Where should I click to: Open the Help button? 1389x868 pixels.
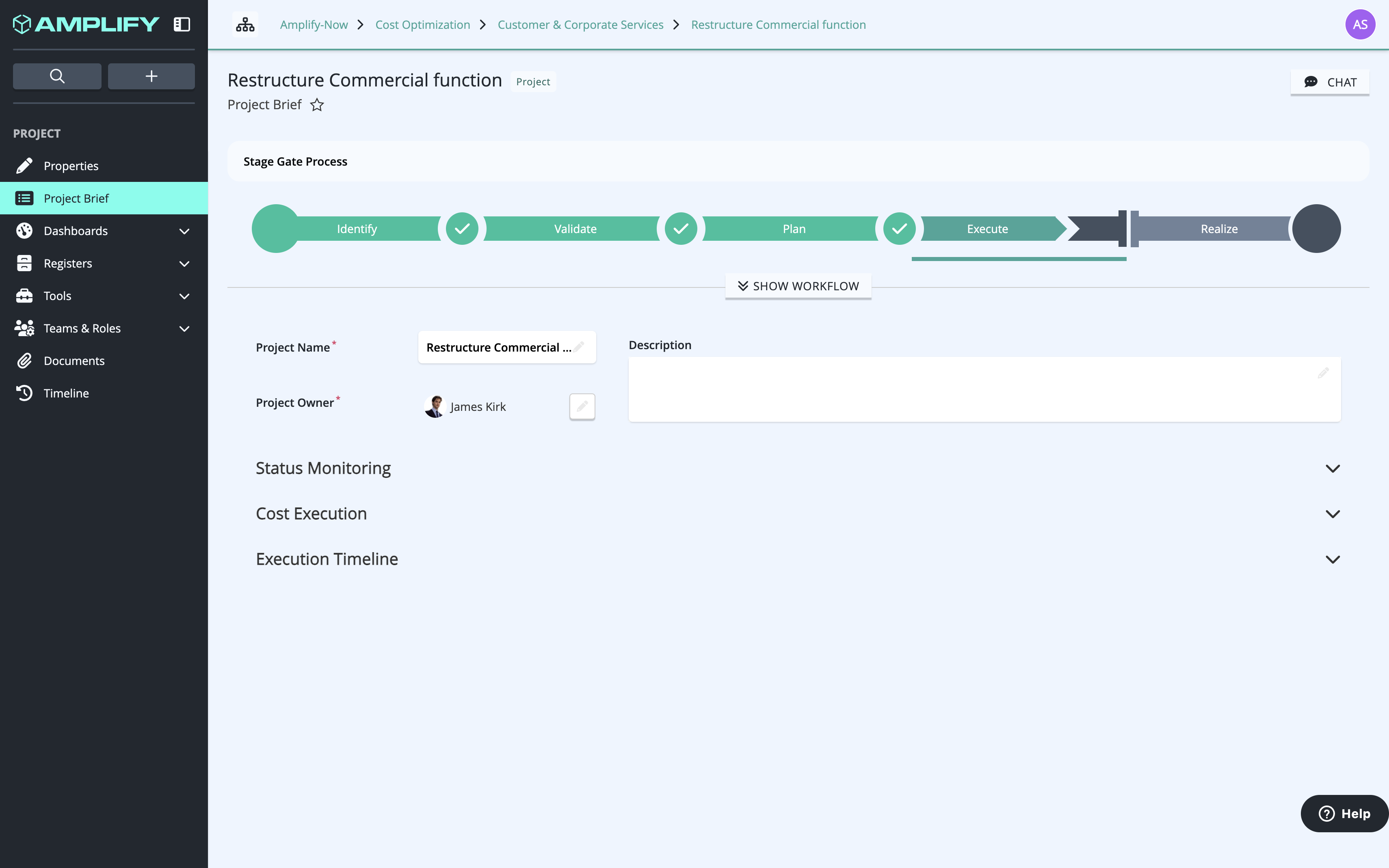(x=1345, y=814)
